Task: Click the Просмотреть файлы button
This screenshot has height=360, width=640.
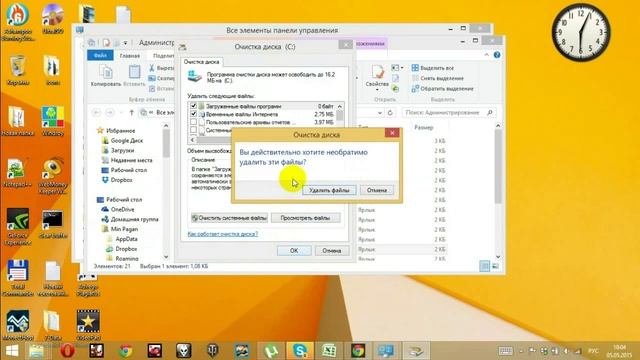Action: click(x=305, y=218)
